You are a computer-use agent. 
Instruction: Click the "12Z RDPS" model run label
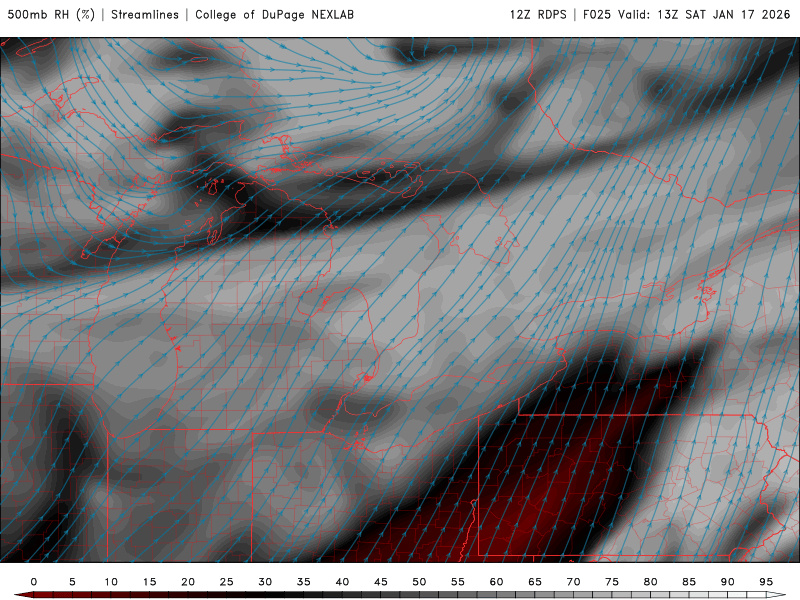pos(538,14)
